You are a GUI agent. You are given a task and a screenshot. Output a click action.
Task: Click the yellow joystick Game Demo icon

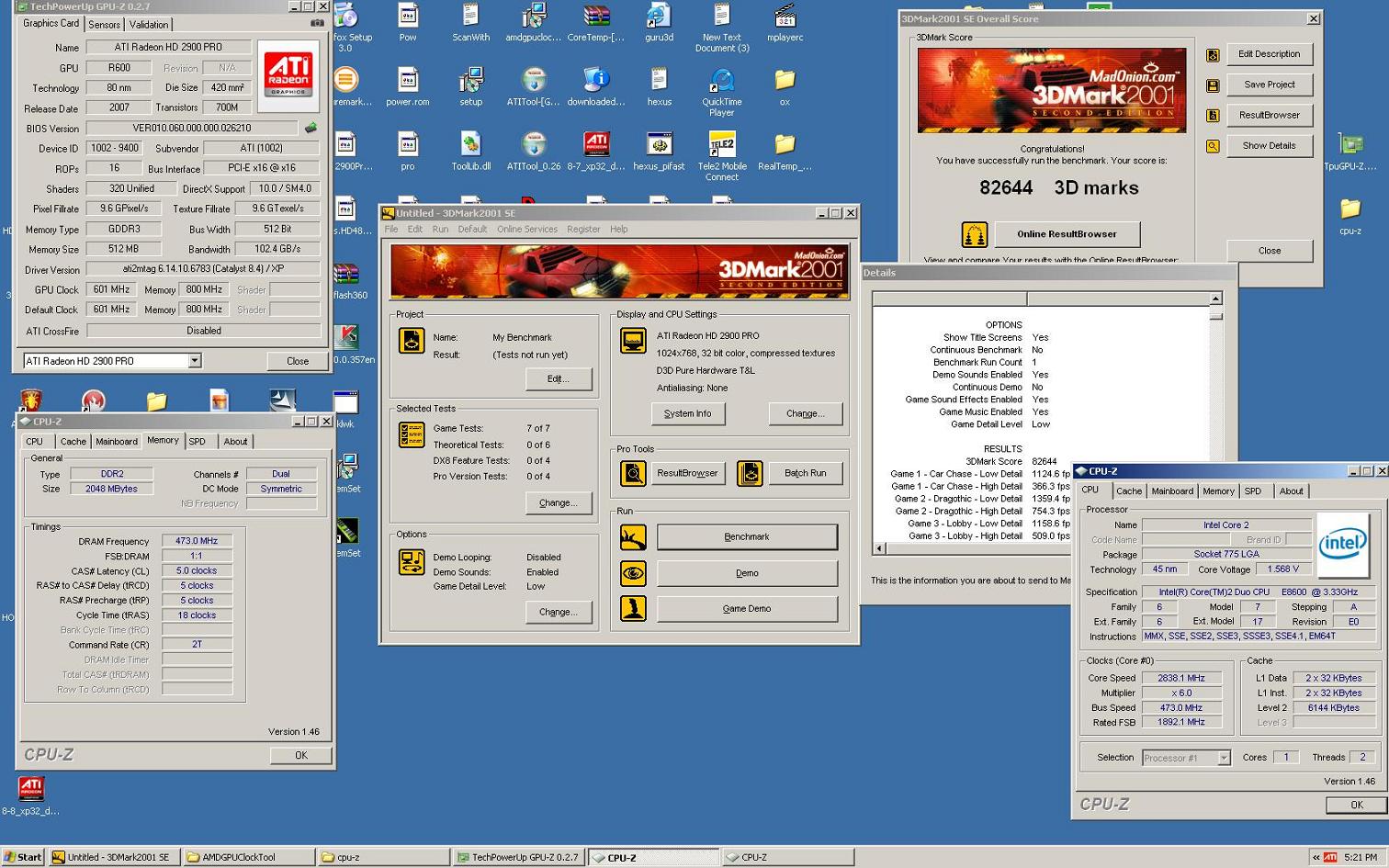[x=633, y=608]
